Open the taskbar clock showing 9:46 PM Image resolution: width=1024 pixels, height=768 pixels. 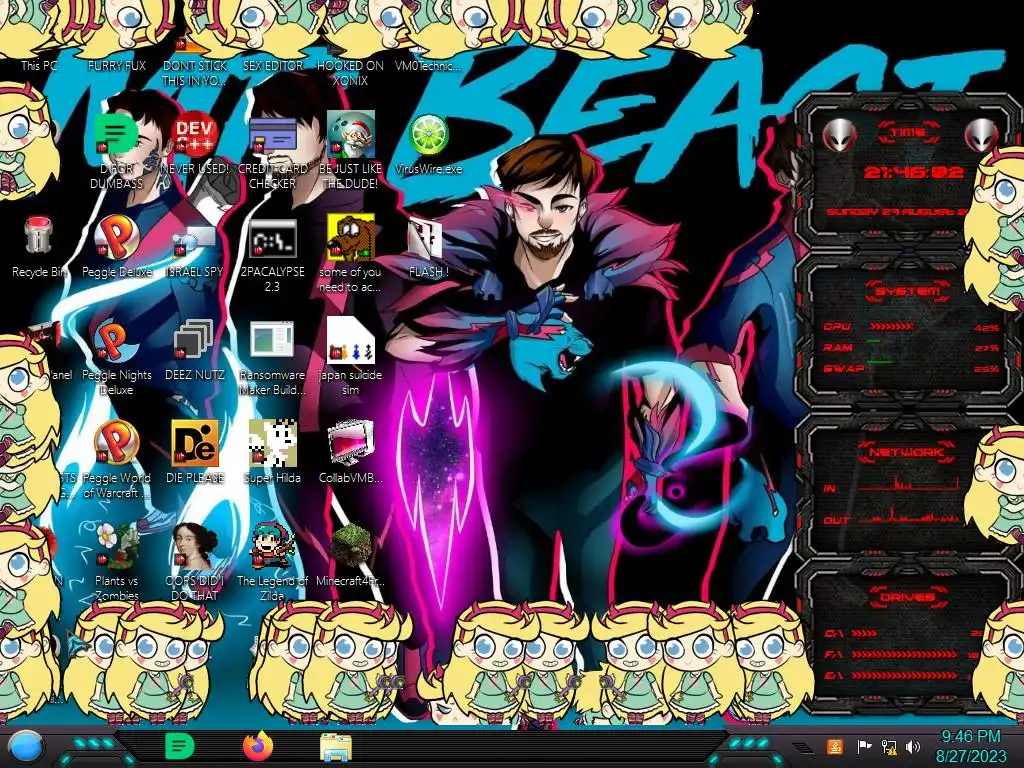click(970, 746)
